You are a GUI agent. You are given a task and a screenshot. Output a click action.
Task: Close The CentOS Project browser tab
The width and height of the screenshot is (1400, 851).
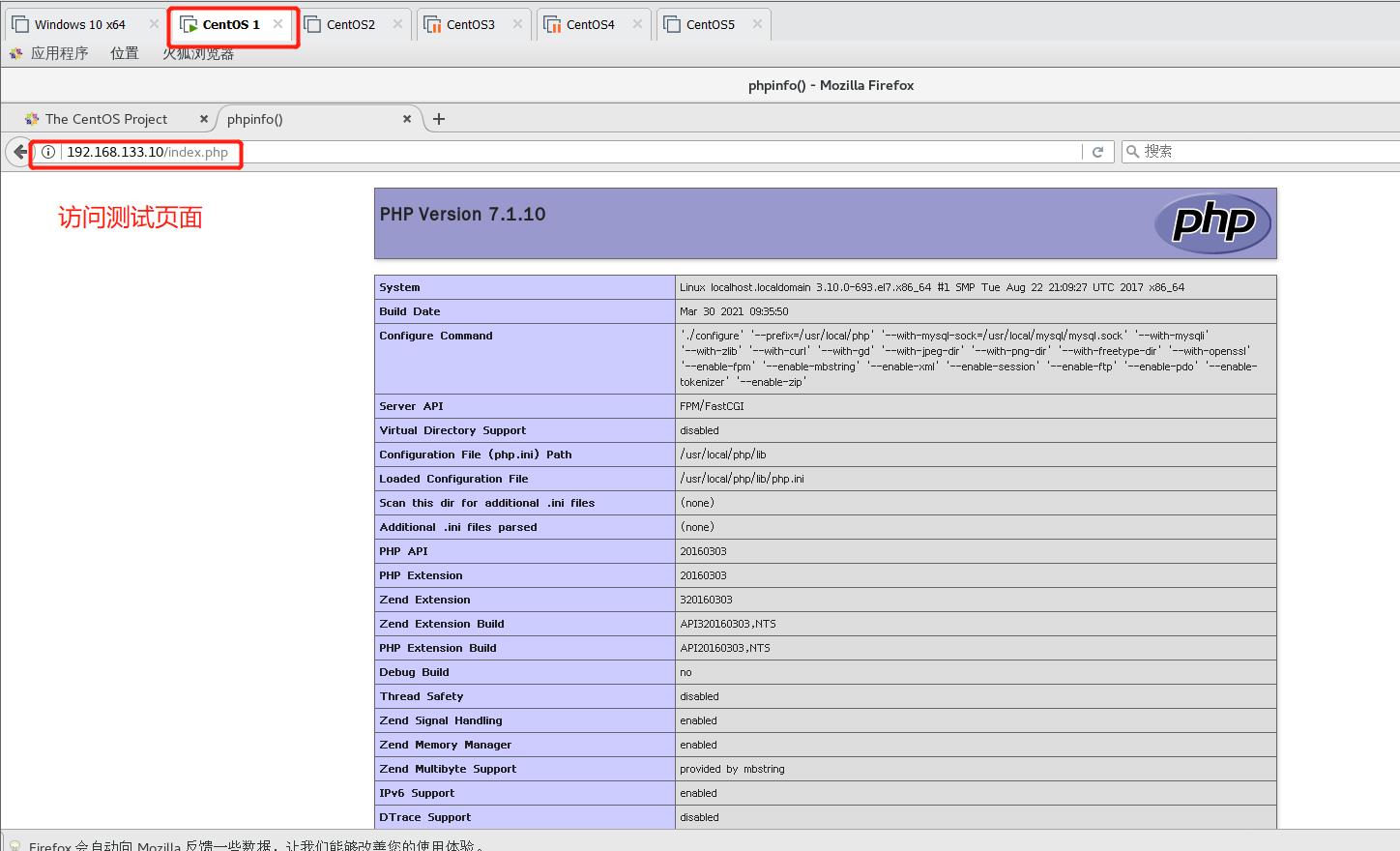click(204, 119)
